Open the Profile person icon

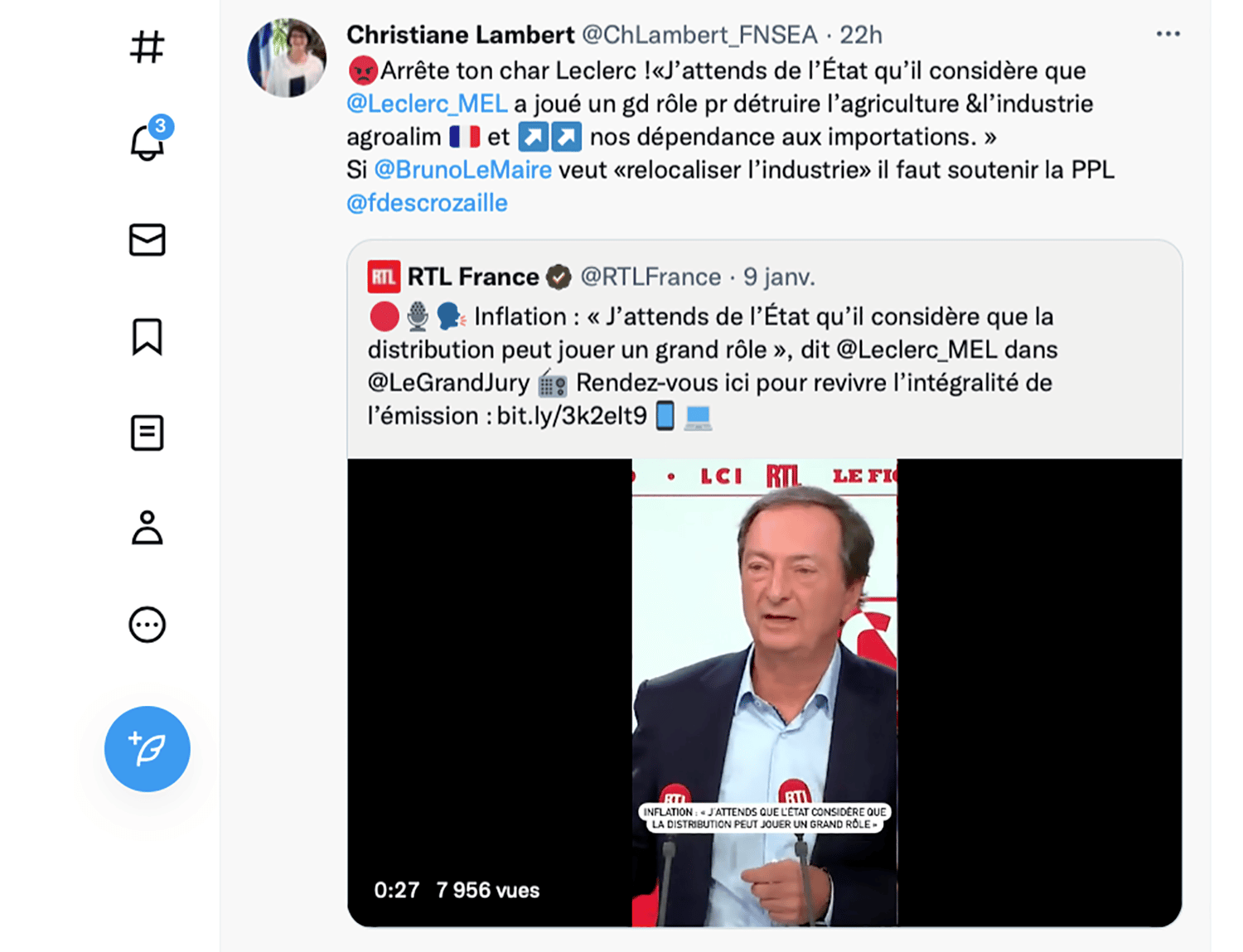148,528
